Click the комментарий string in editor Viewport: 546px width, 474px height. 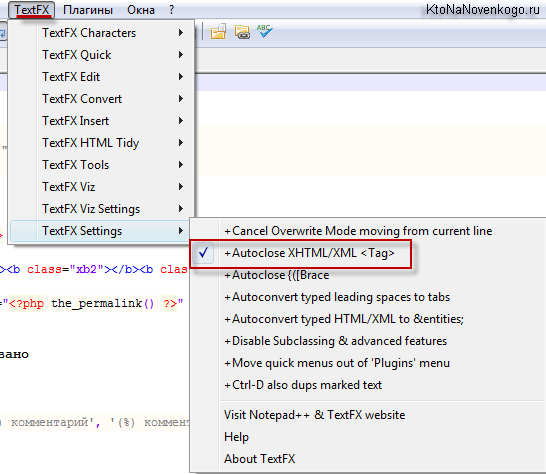pos(50,422)
